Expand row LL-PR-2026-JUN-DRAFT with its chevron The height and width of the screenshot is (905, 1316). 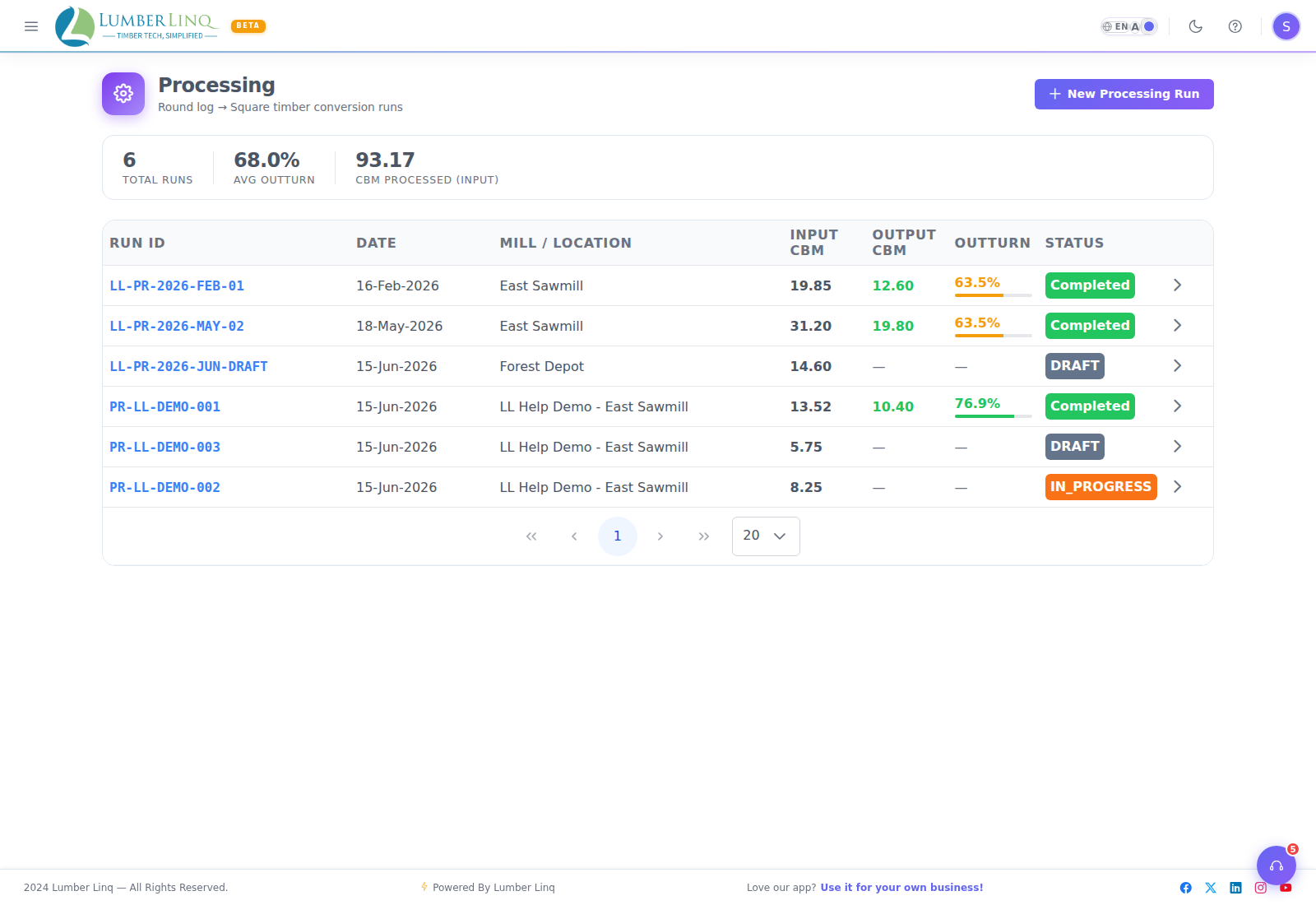[x=1178, y=366]
